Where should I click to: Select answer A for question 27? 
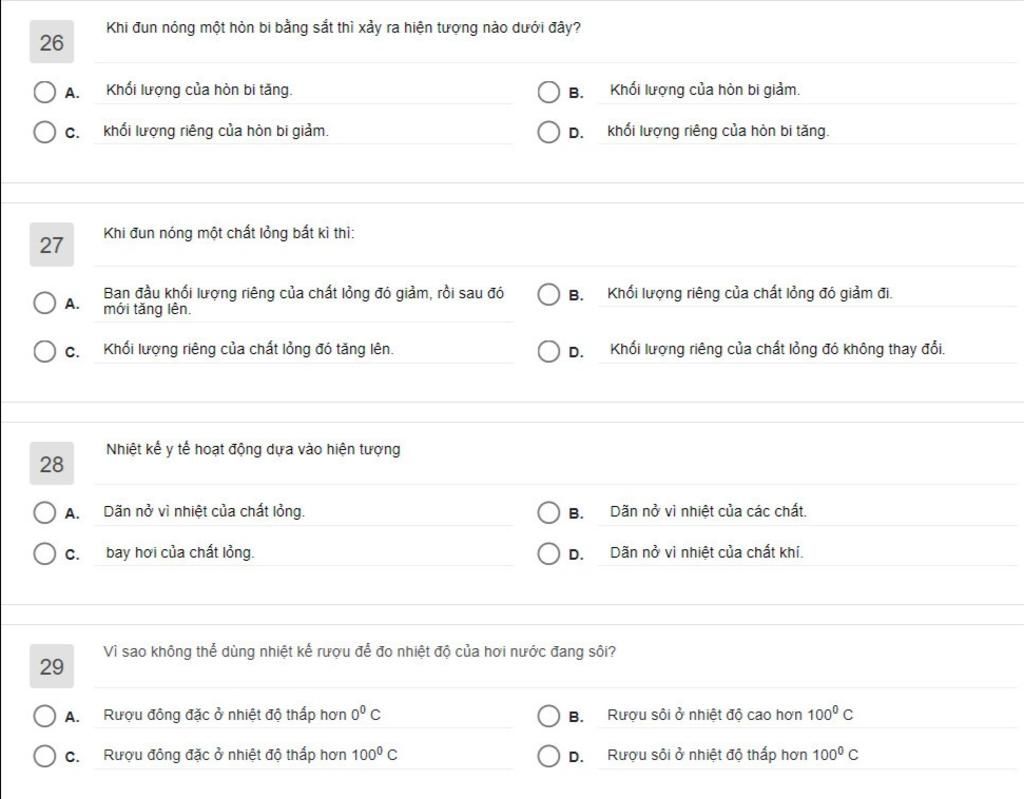point(44,302)
